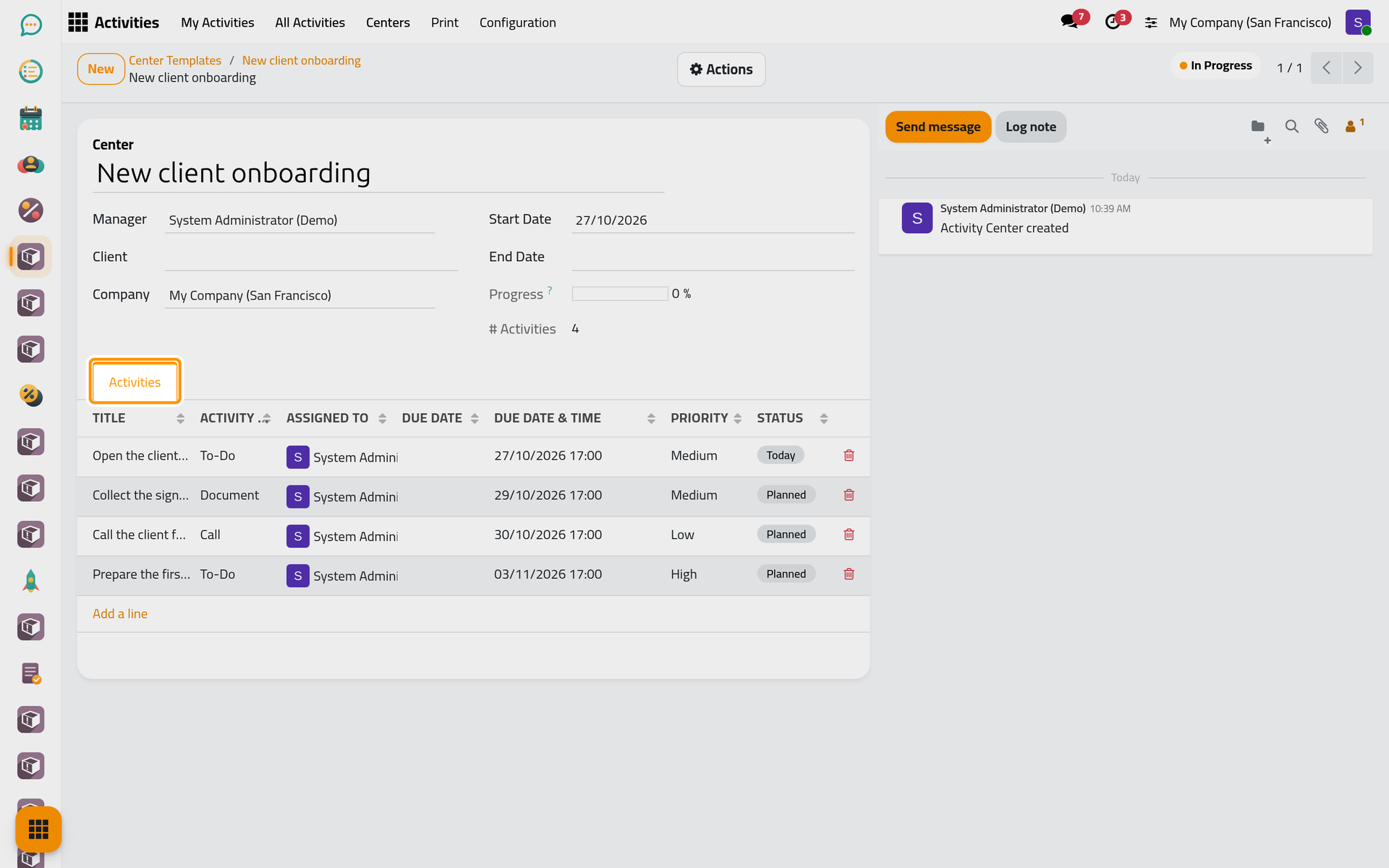Switch company My Company (San Francisco)
Viewport: 1389px width, 868px height.
click(1250, 22)
